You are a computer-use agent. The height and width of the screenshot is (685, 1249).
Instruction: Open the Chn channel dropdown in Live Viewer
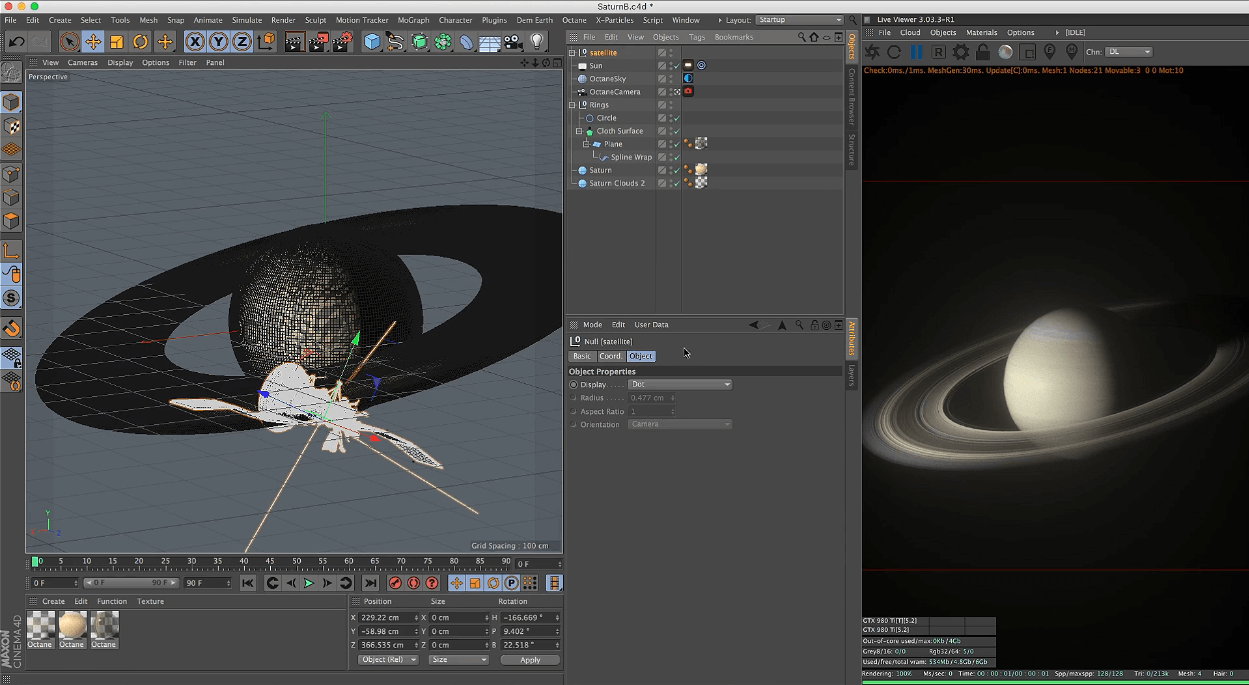1128,52
